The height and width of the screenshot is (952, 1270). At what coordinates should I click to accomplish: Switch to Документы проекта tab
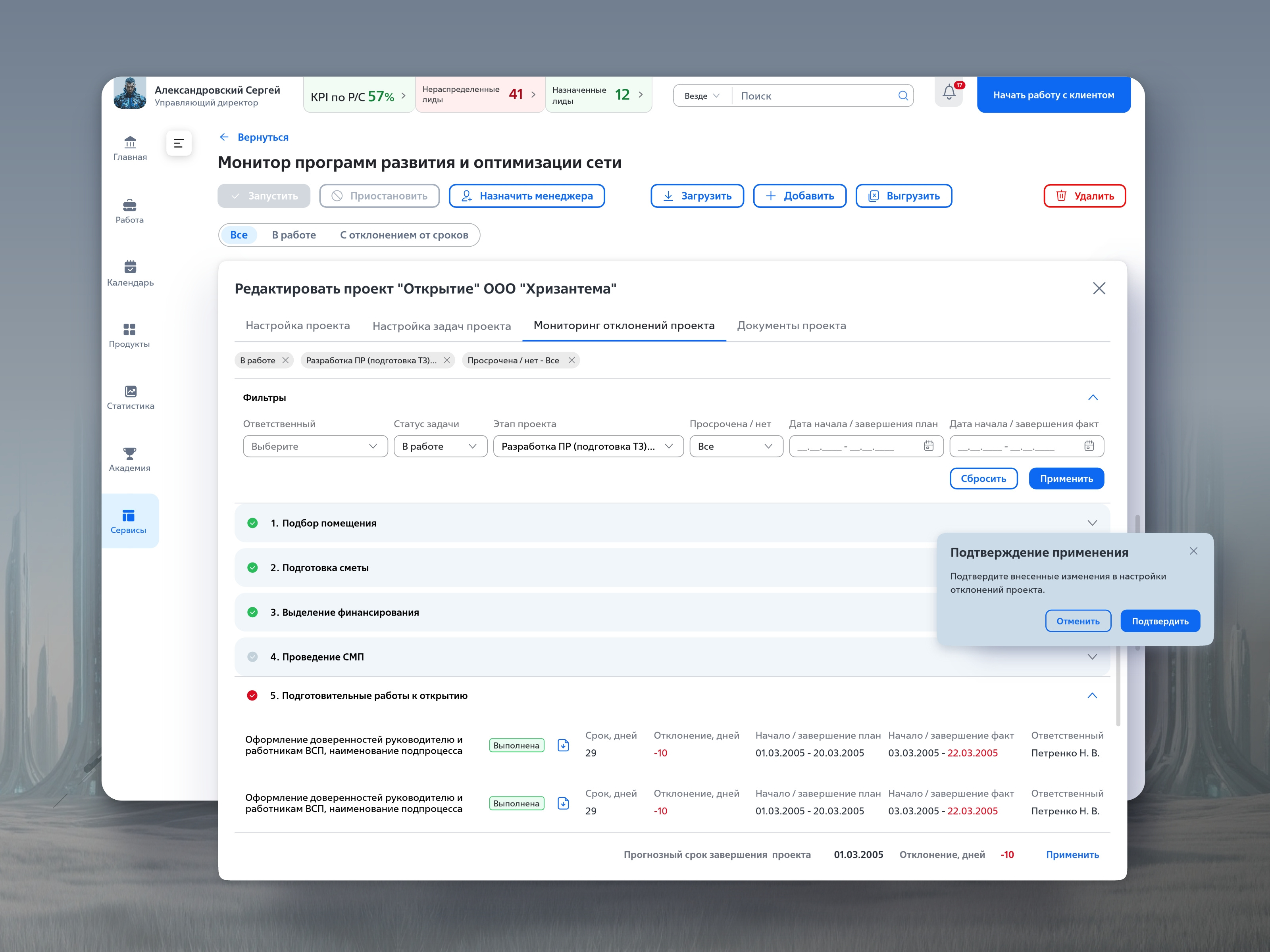pos(791,325)
